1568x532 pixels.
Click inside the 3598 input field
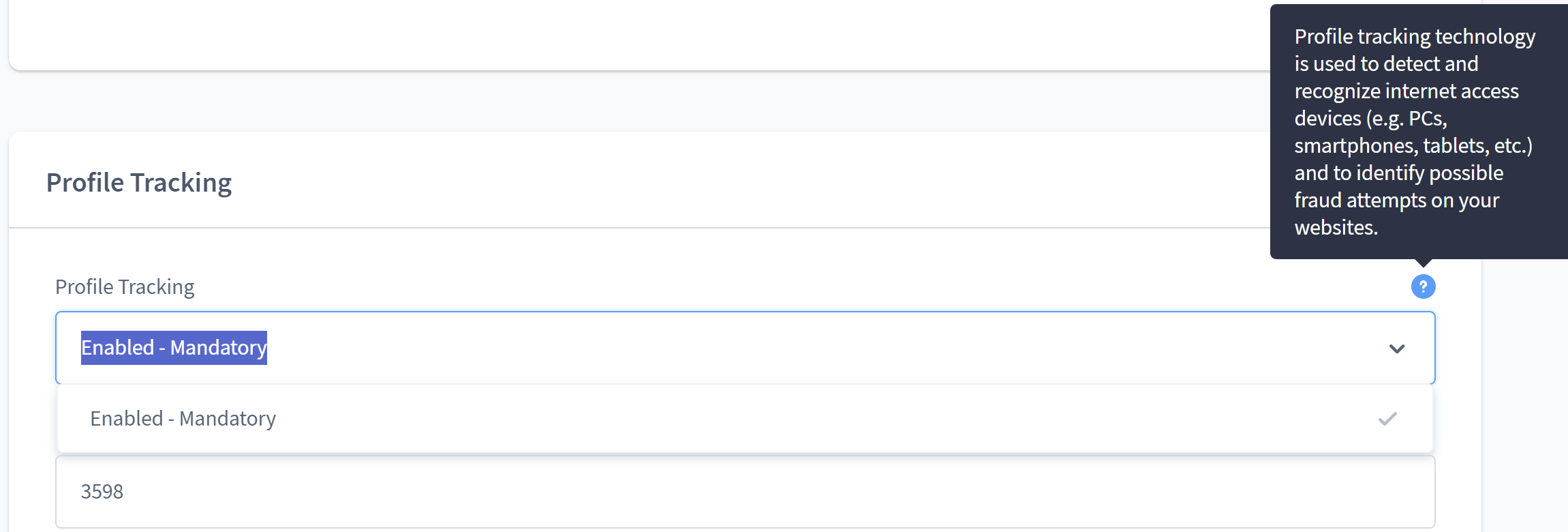(409, 491)
